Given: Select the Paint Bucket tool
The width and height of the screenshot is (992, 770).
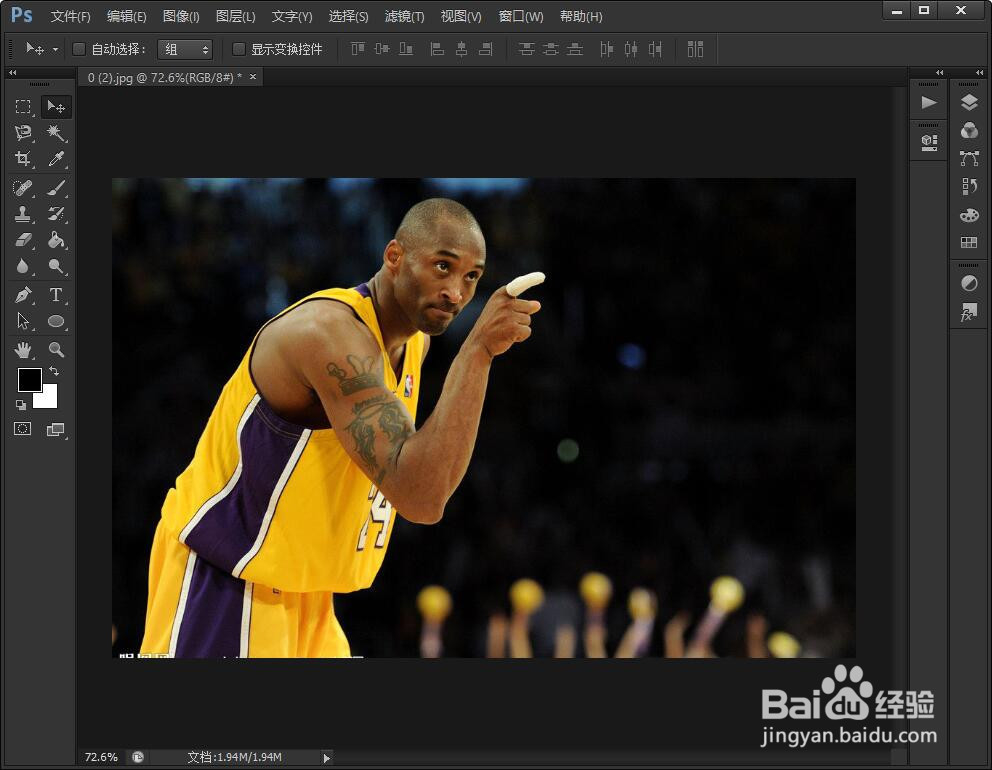Looking at the screenshot, I should (x=56, y=240).
